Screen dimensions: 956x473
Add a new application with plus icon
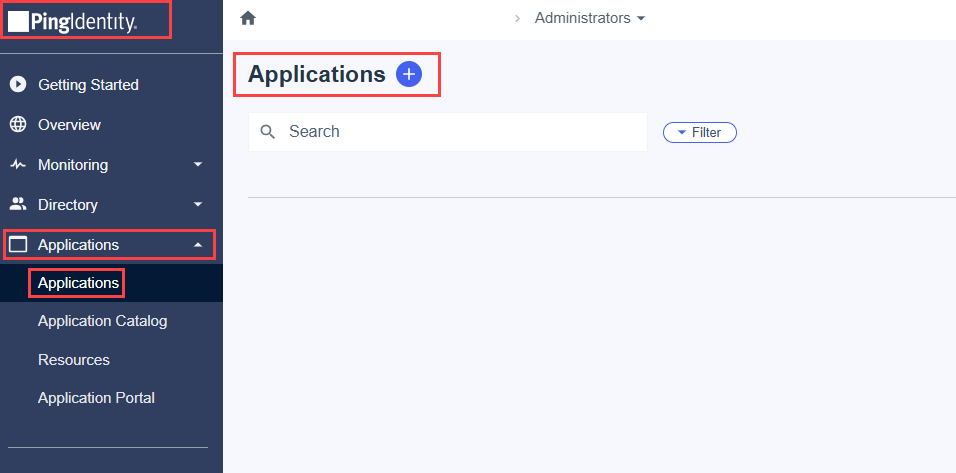tap(408, 74)
